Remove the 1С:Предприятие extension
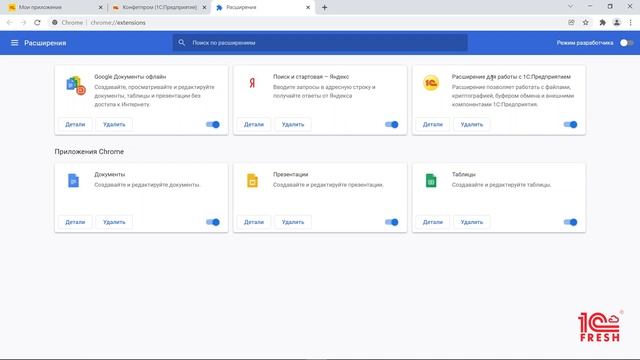Screen dimensions: 640x360 [x=471, y=124]
